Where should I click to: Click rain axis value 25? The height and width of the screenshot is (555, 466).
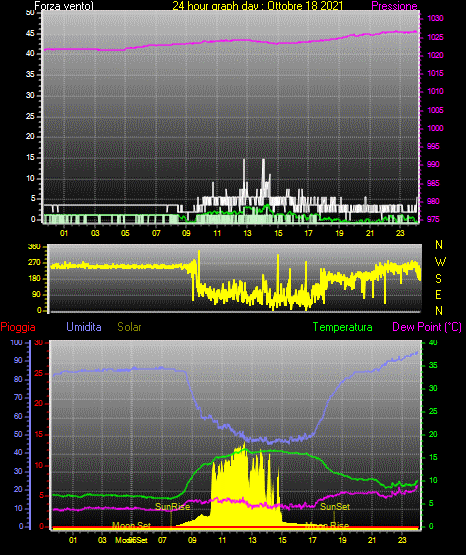point(38,373)
